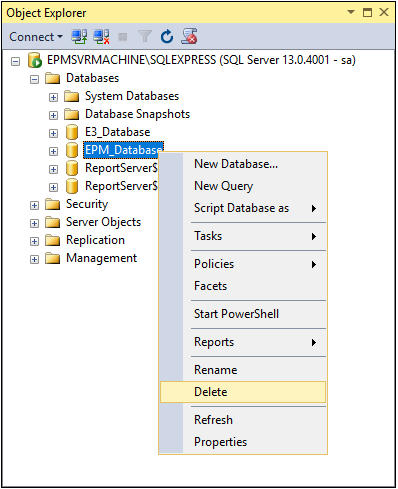Click the Filter funnel icon

[145, 36]
